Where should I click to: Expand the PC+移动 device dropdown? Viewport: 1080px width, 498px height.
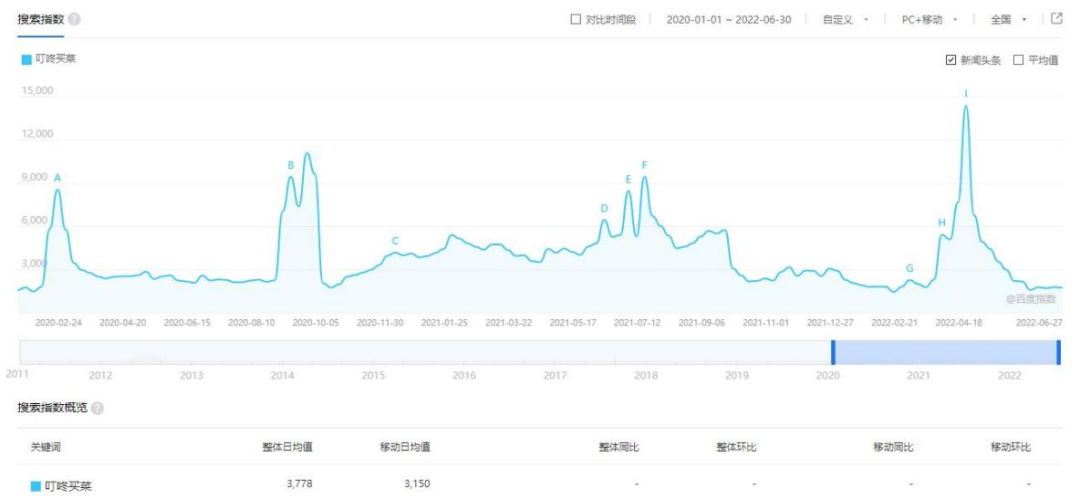click(929, 20)
